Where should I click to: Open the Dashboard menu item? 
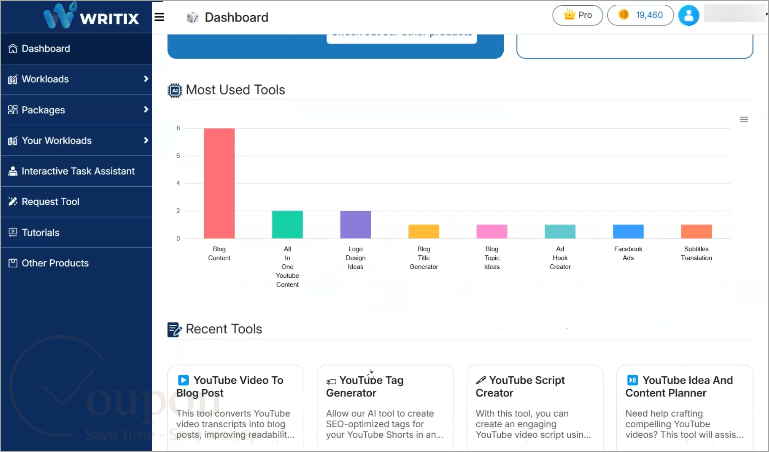(x=77, y=49)
